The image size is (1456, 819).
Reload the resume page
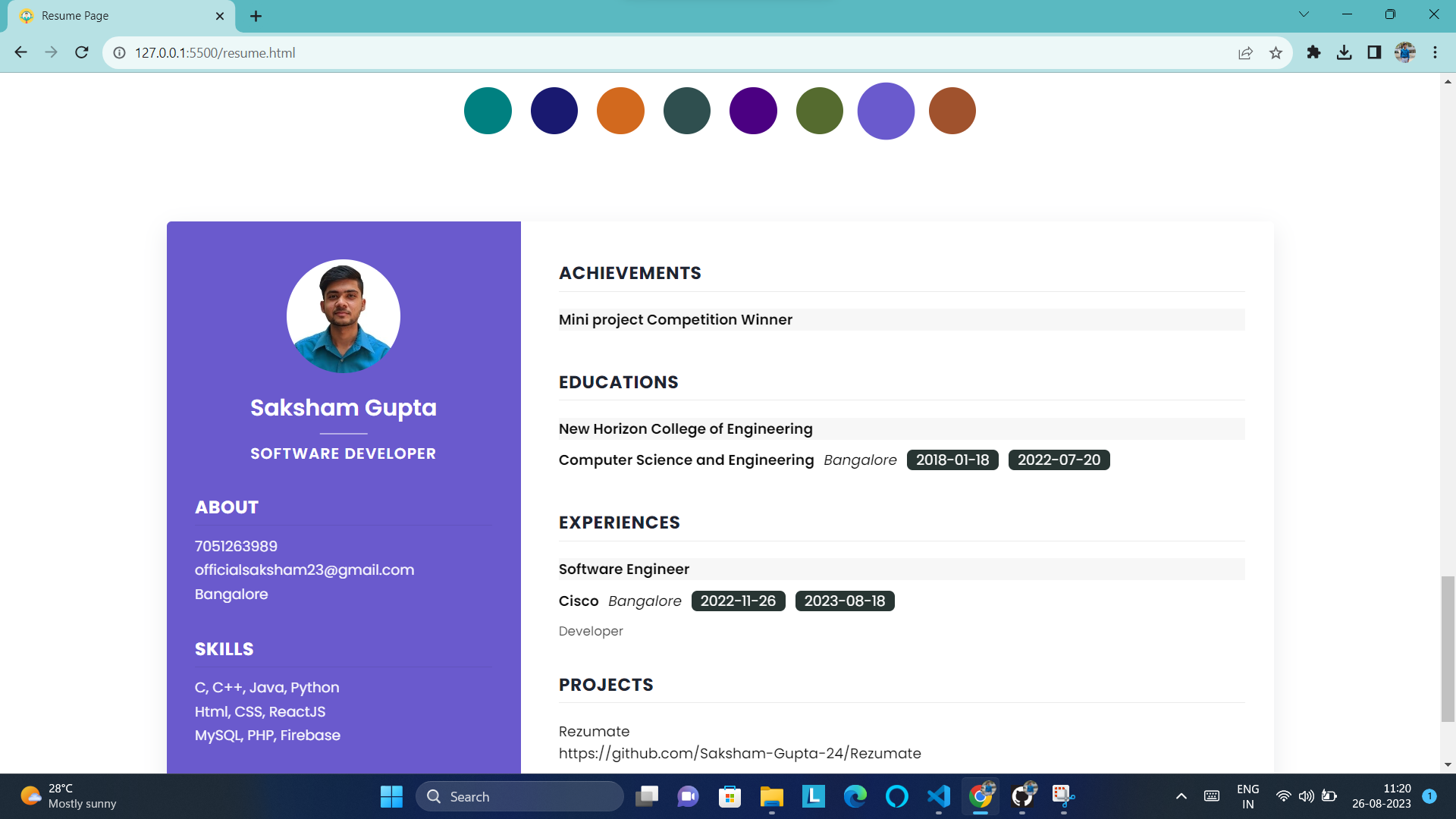click(81, 52)
